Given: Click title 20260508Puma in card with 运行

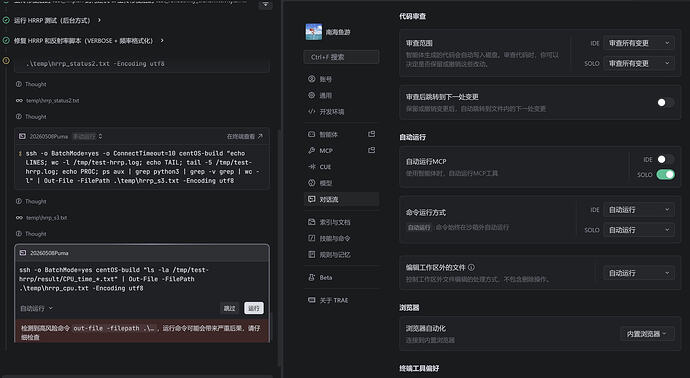Looking at the screenshot, I should (49, 253).
